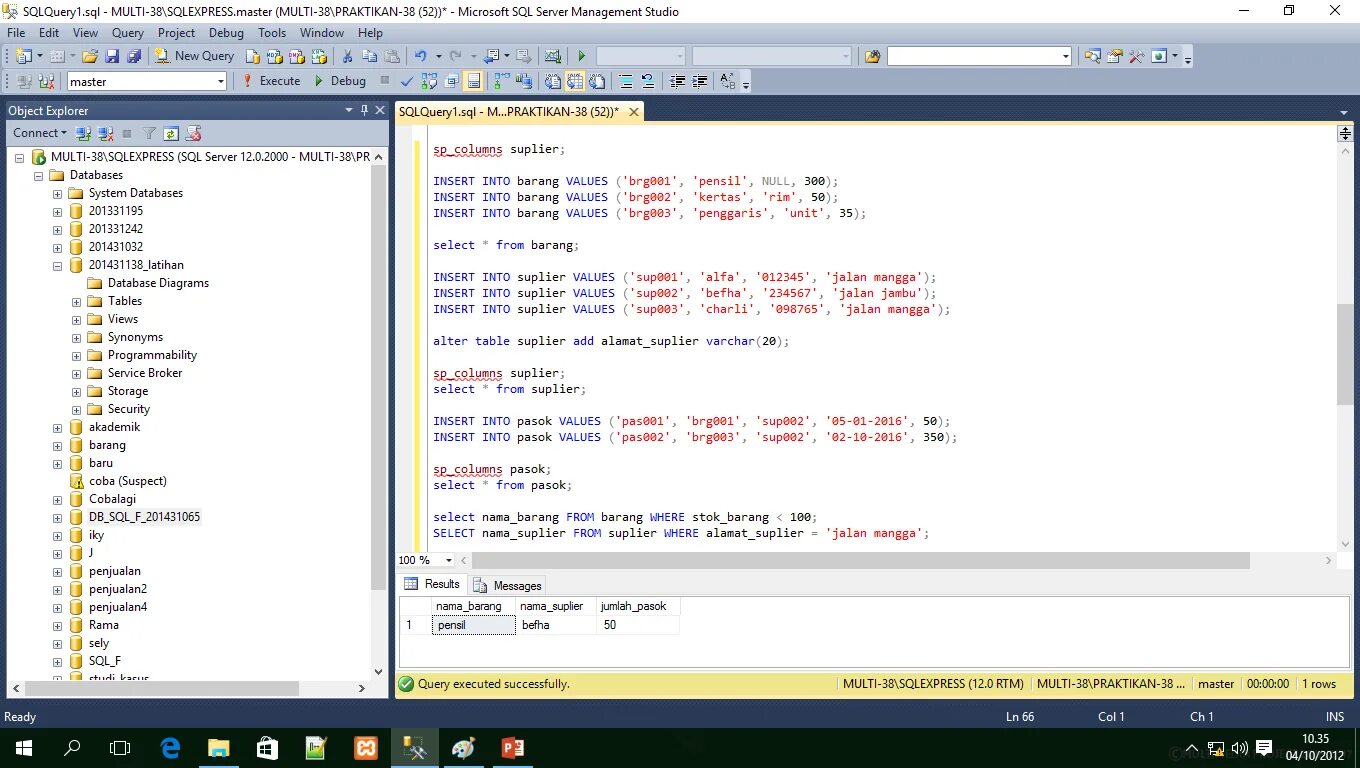1360x768 pixels.
Task: Click the Save floppy disk icon
Action: pos(112,56)
